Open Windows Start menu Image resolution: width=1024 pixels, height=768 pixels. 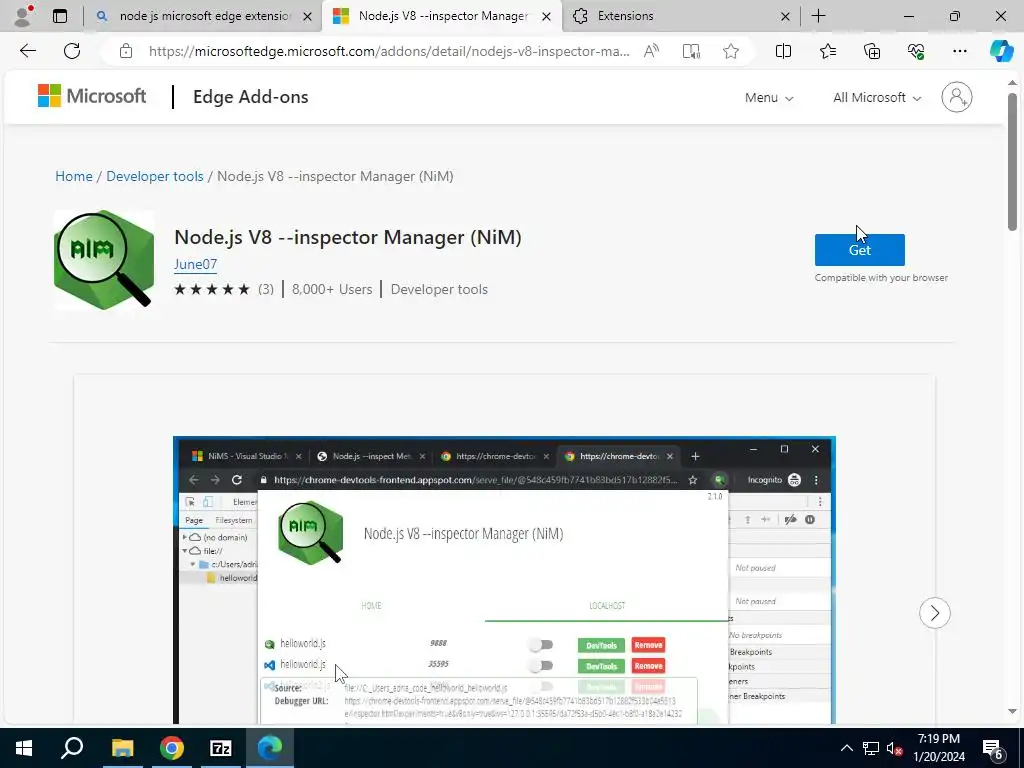(24, 748)
